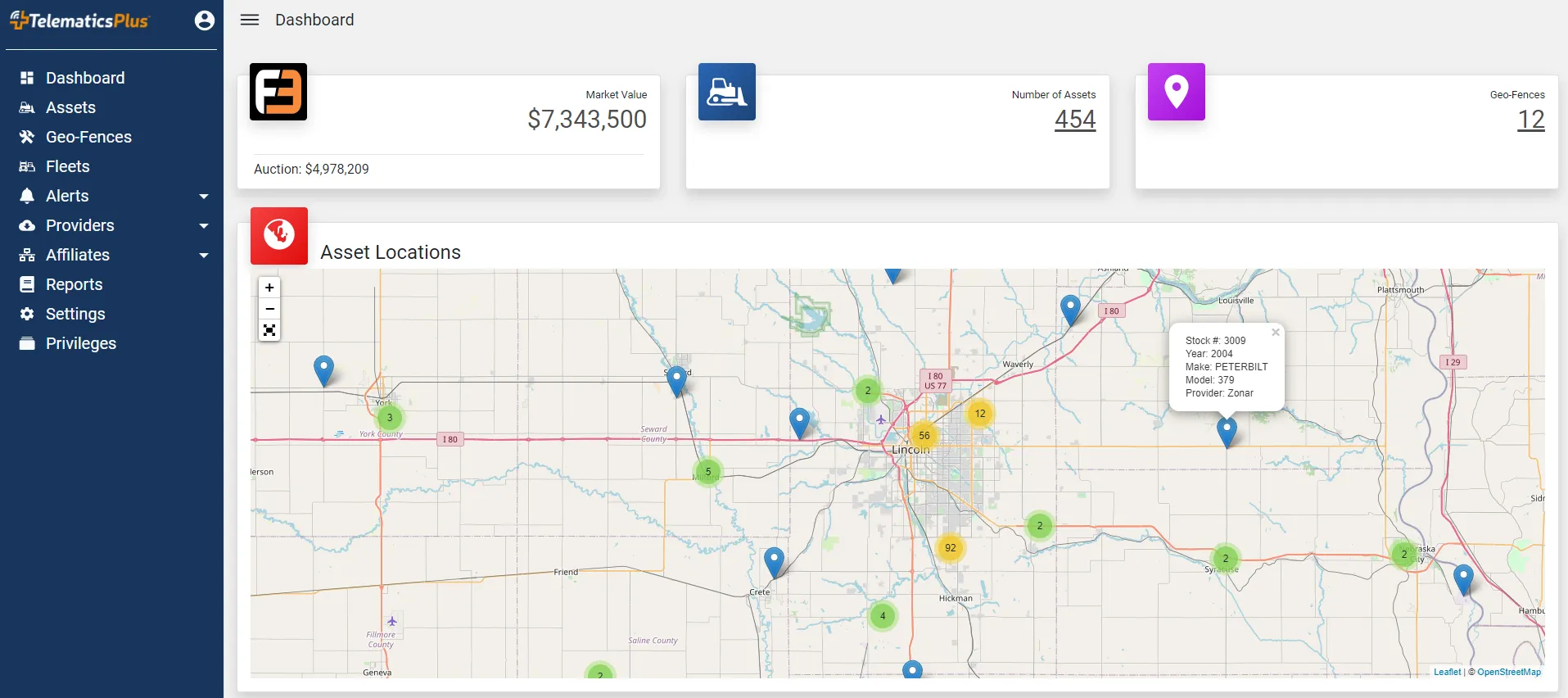Click the bulldozer Number of Assets icon
Image resolution: width=1568 pixels, height=698 pixels.
(x=726, y=92)
